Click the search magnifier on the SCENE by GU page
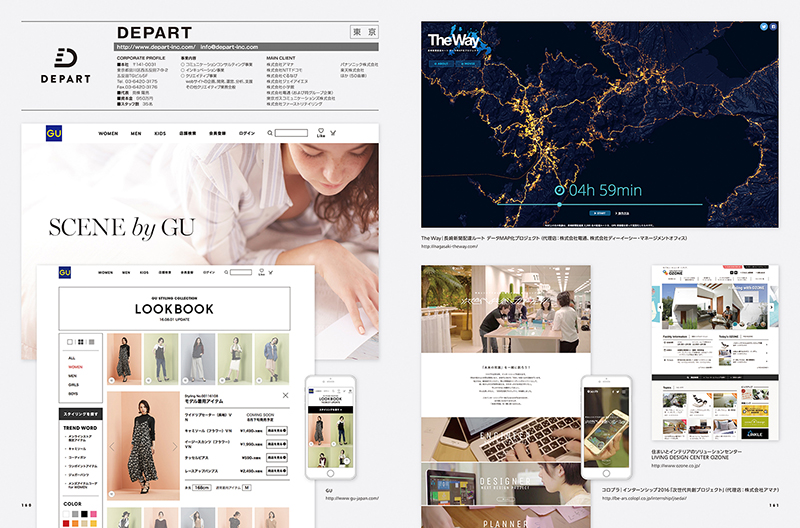Image resolution: width=800 pixels, height=528 pixels. (x=270, y=133)
